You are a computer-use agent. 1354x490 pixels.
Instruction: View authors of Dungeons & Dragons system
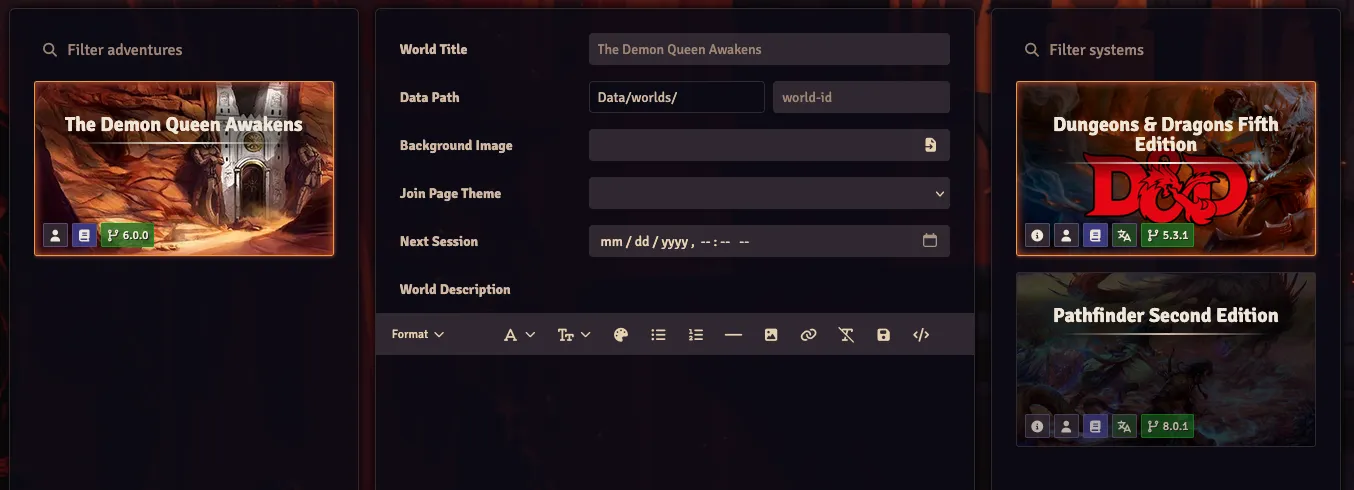tap(1066, 236)
